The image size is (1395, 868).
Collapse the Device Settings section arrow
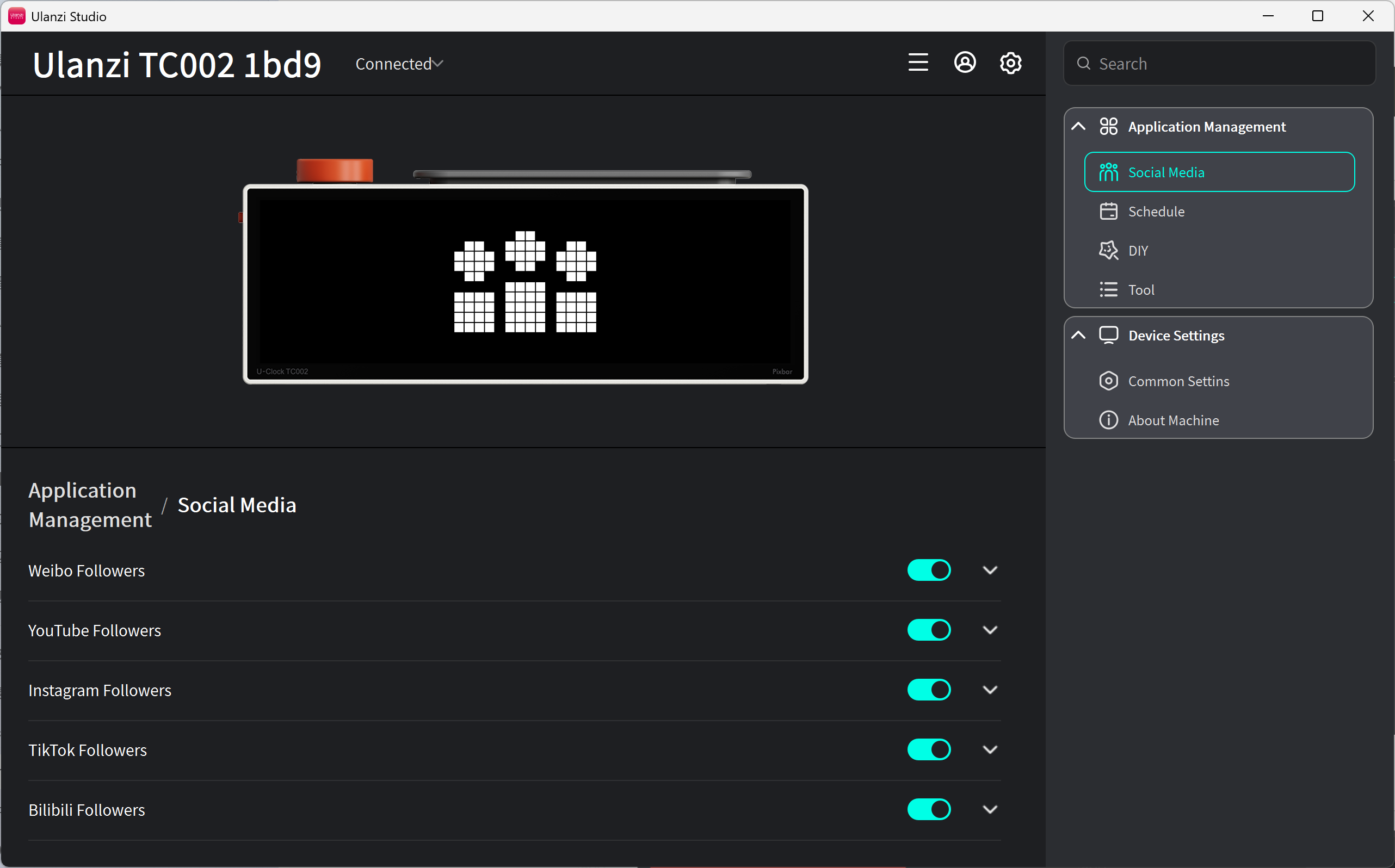(1078, 335)
